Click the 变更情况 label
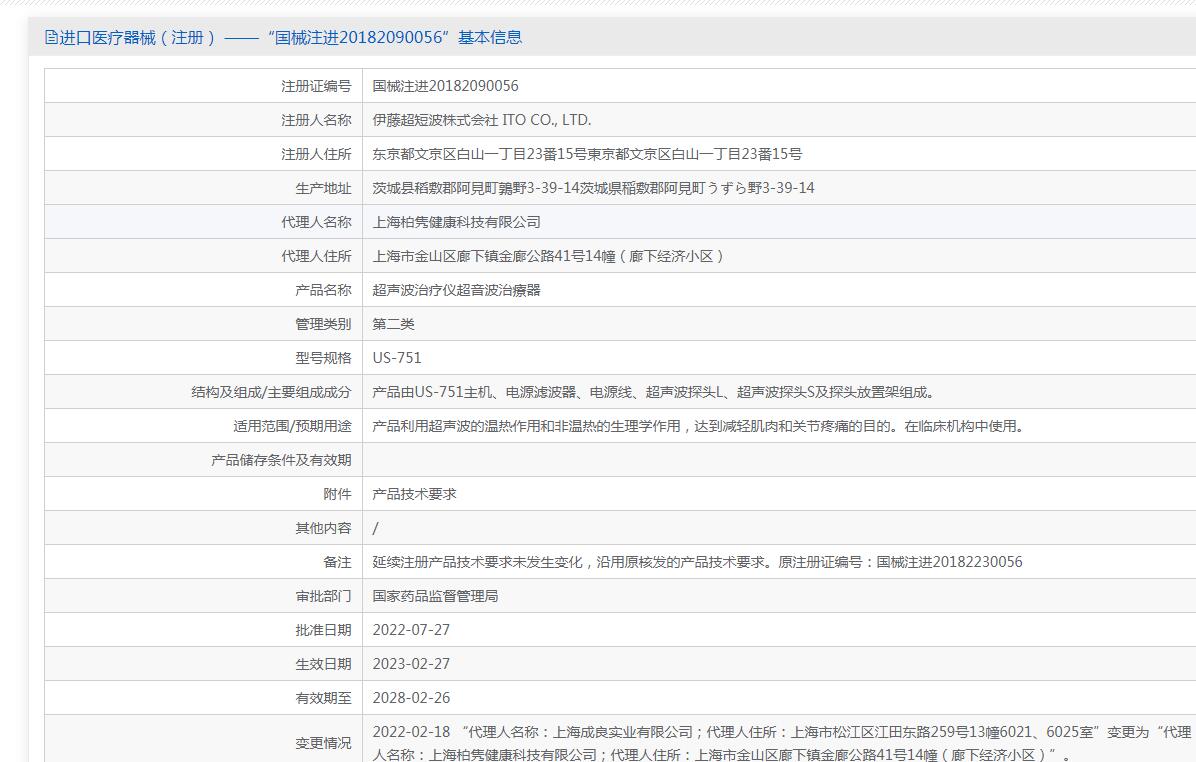 tap(323, 743)
